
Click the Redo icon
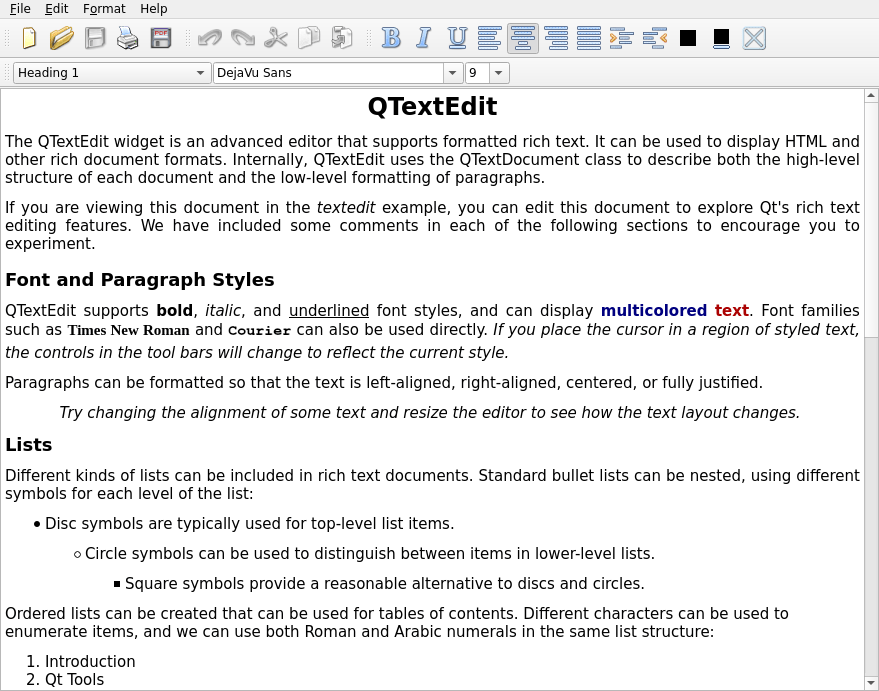coord(242,38)
